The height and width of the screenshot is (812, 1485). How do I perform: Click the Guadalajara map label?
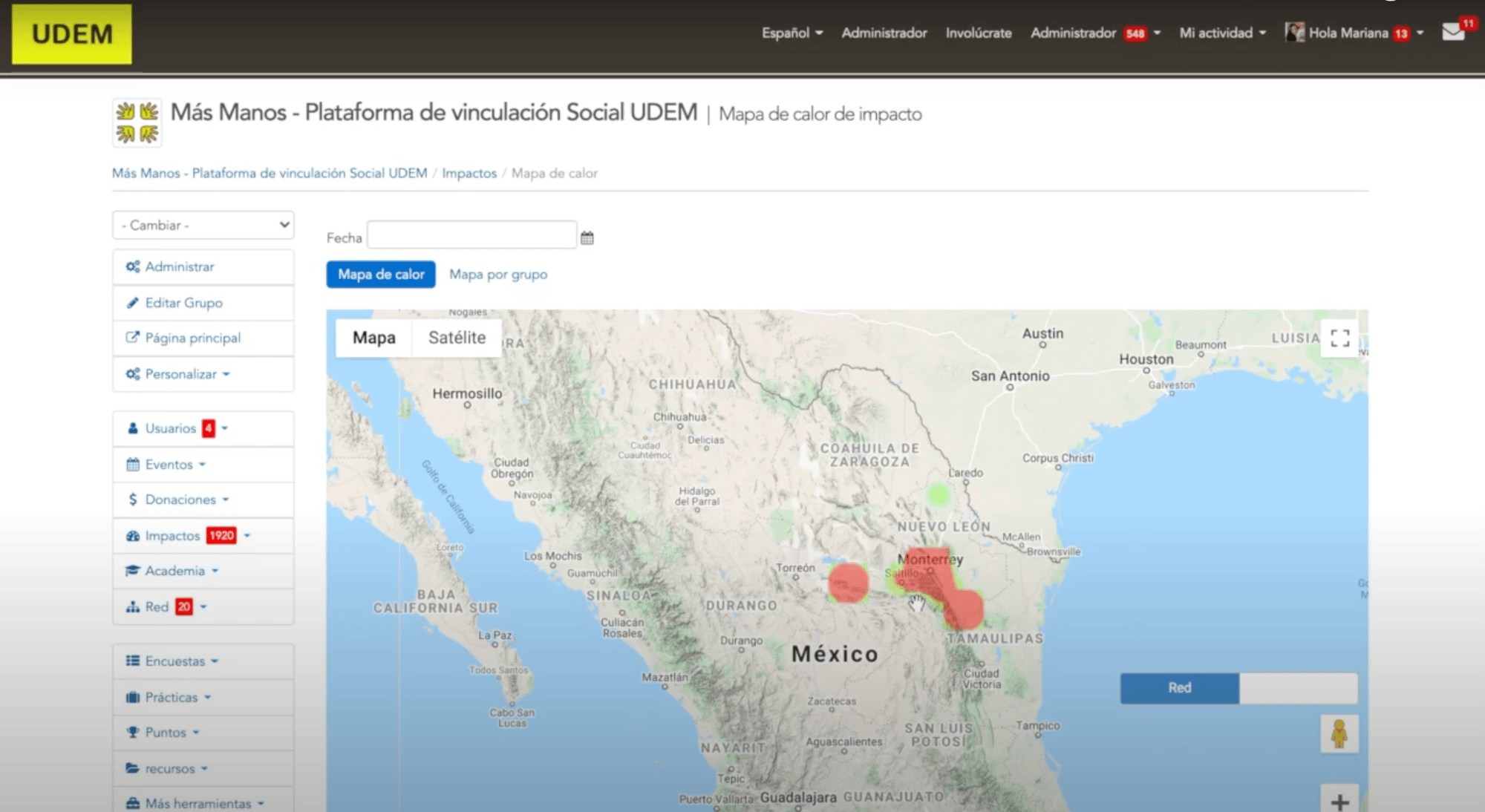[798, 797]
